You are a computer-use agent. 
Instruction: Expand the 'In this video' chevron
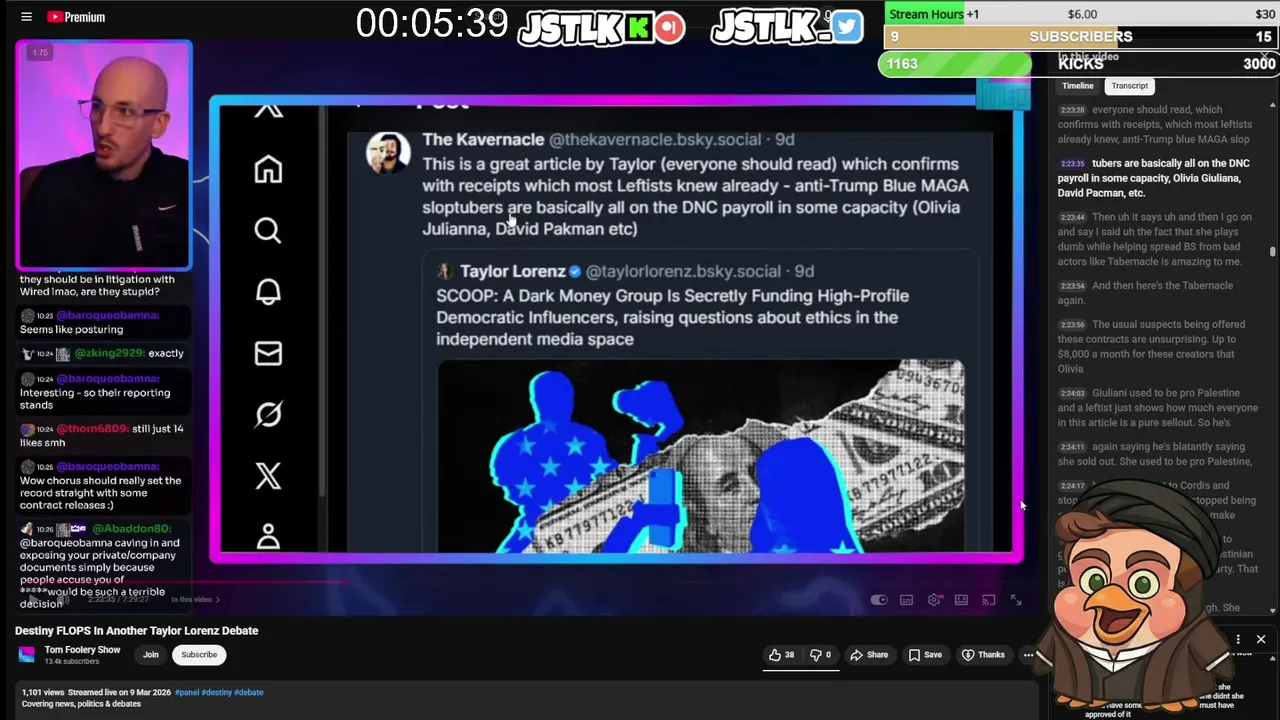point(217,600)
